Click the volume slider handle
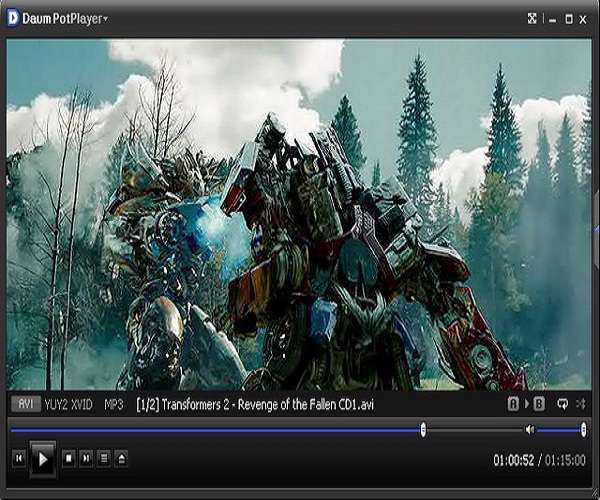The width and height of the screenshot is (600, 500). pyautogui.click(x=583, y=430)
